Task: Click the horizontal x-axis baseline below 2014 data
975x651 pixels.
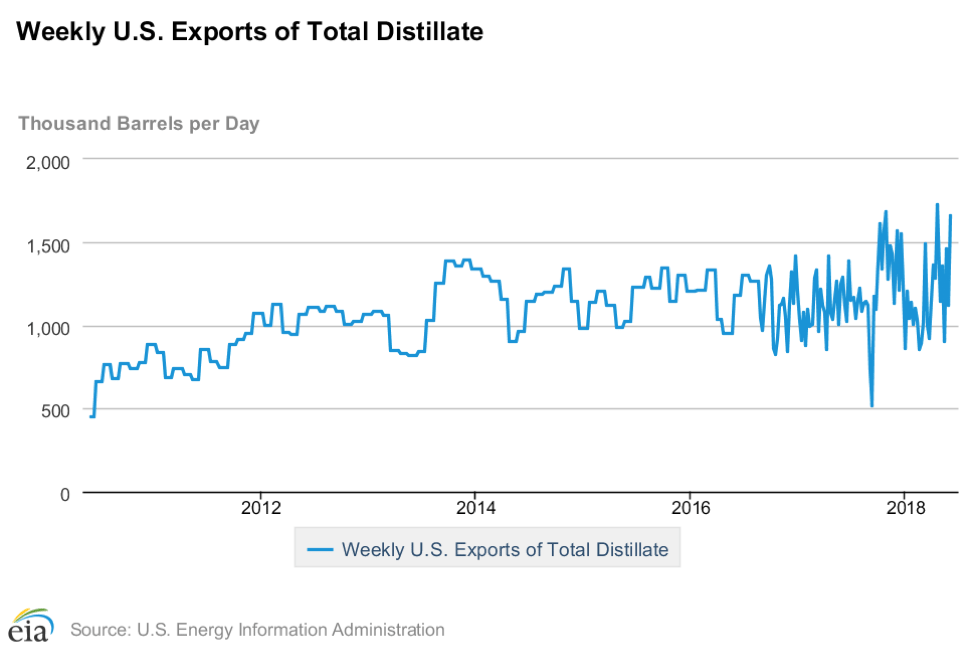Action: tap(475, 493)
